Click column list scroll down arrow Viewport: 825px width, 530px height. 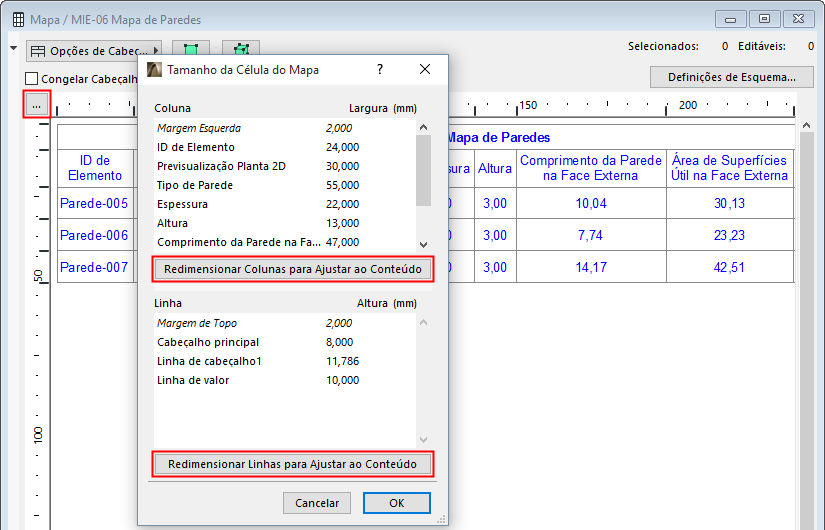tap(424, 244)
